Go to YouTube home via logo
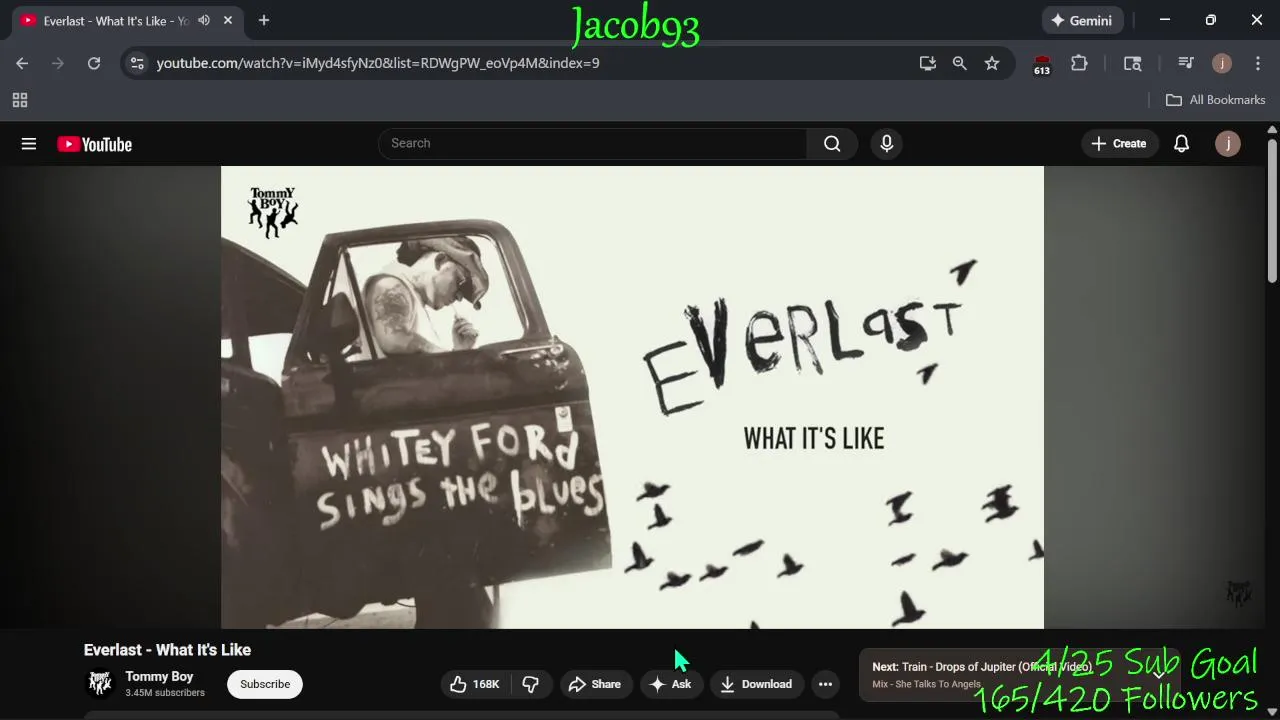The image size is (1280, 720). point(95,144)
